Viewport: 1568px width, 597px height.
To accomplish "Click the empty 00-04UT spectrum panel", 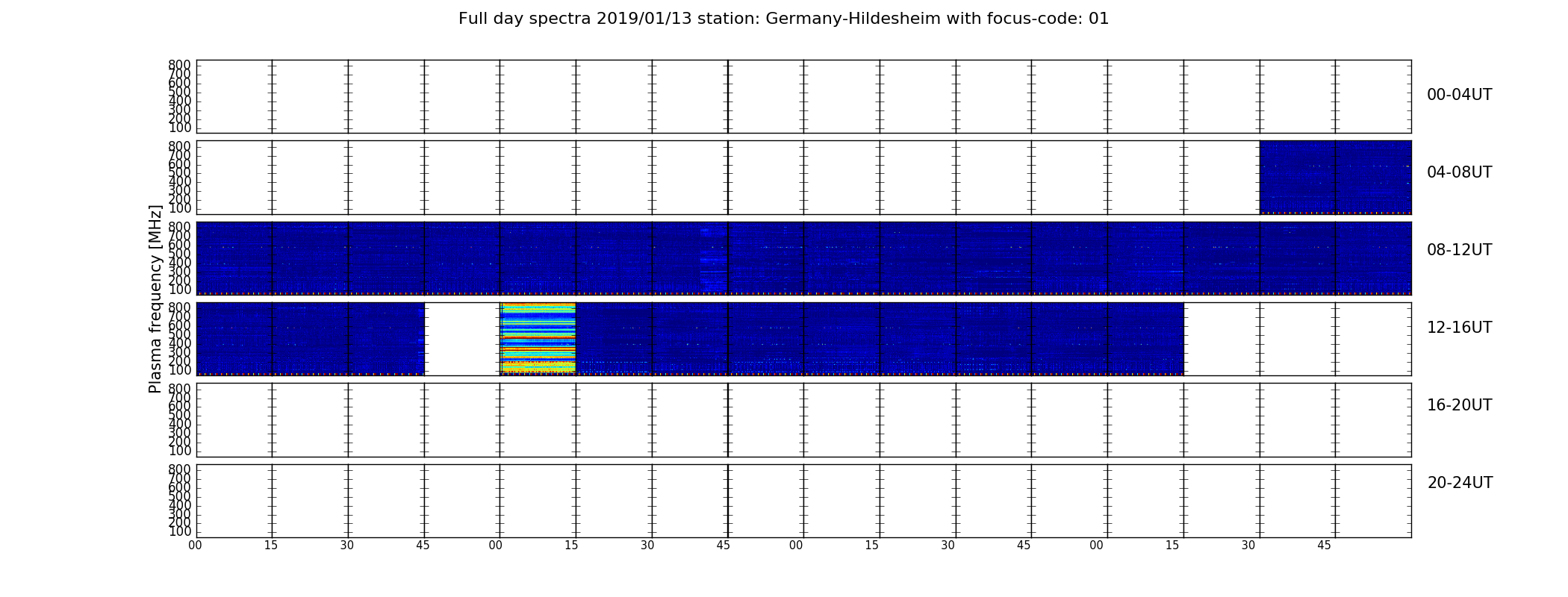I will [x=803, y=96].
